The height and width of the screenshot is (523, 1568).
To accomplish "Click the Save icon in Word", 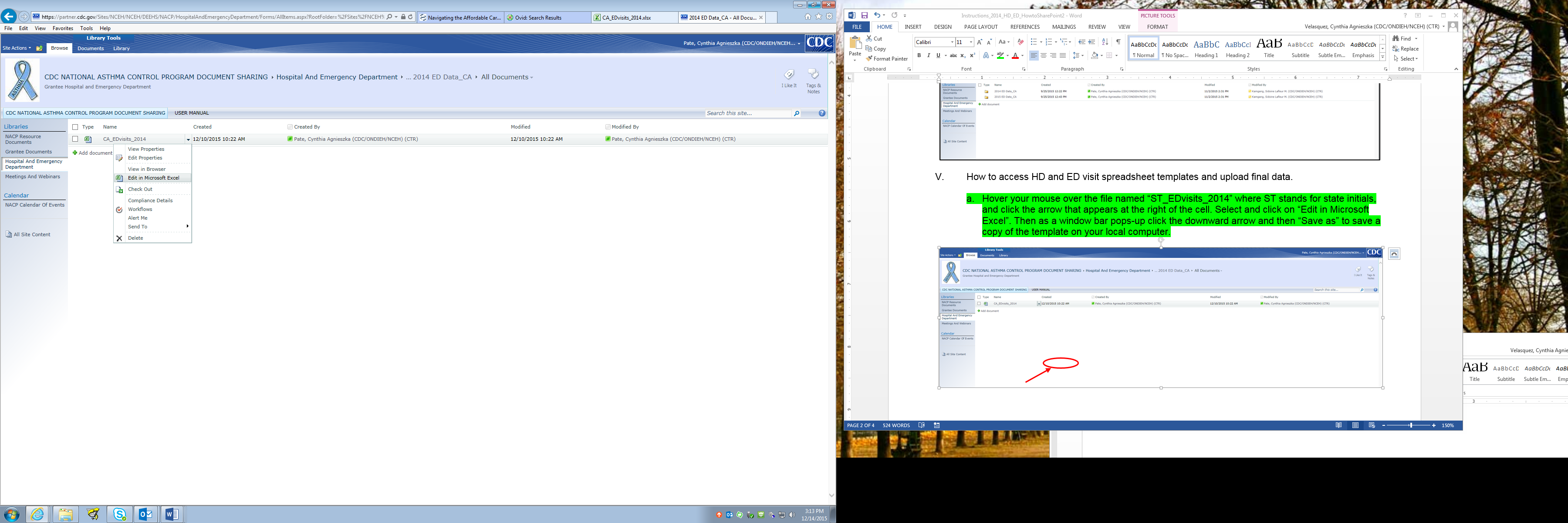I will 864,15.
